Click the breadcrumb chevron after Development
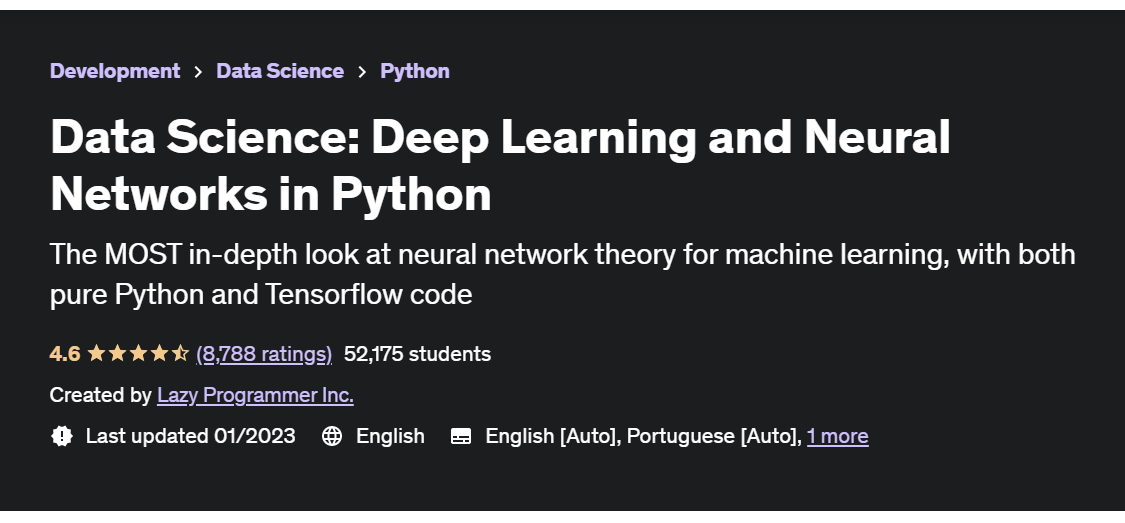 [198, 72]
